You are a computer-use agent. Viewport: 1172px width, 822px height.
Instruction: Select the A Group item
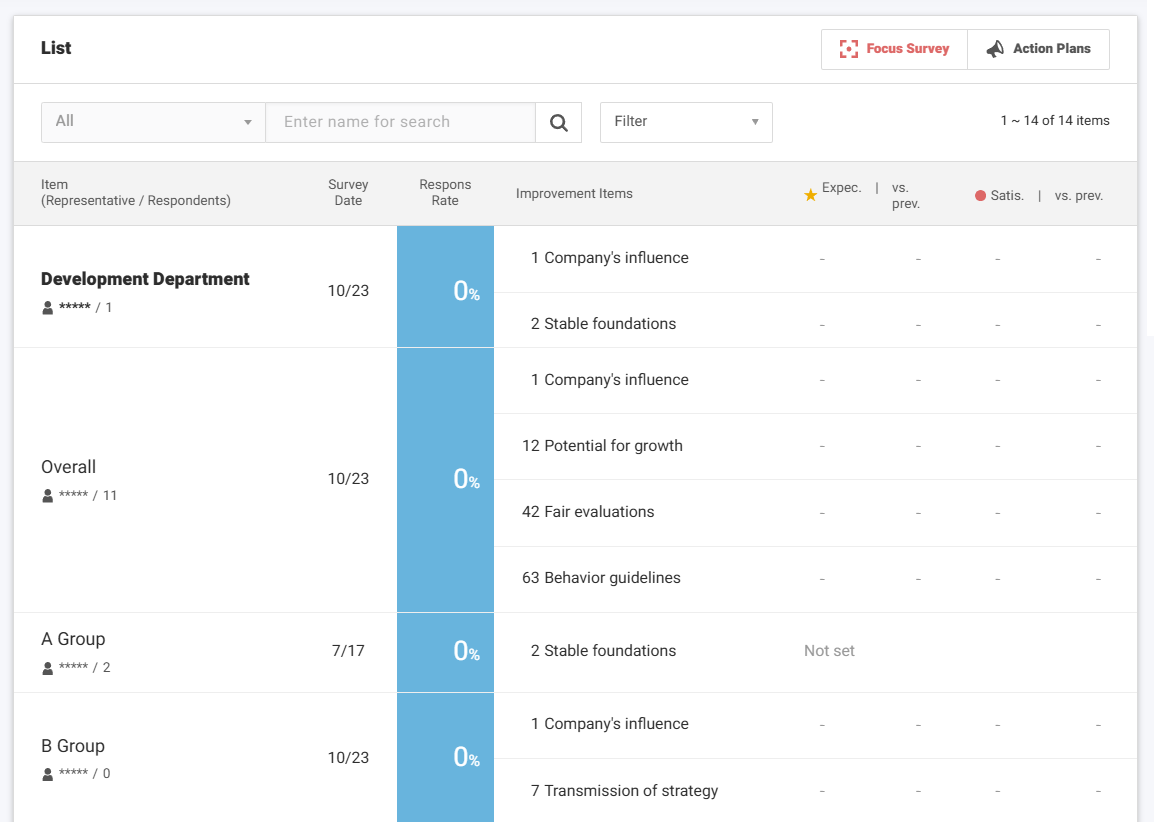[73, 639]
